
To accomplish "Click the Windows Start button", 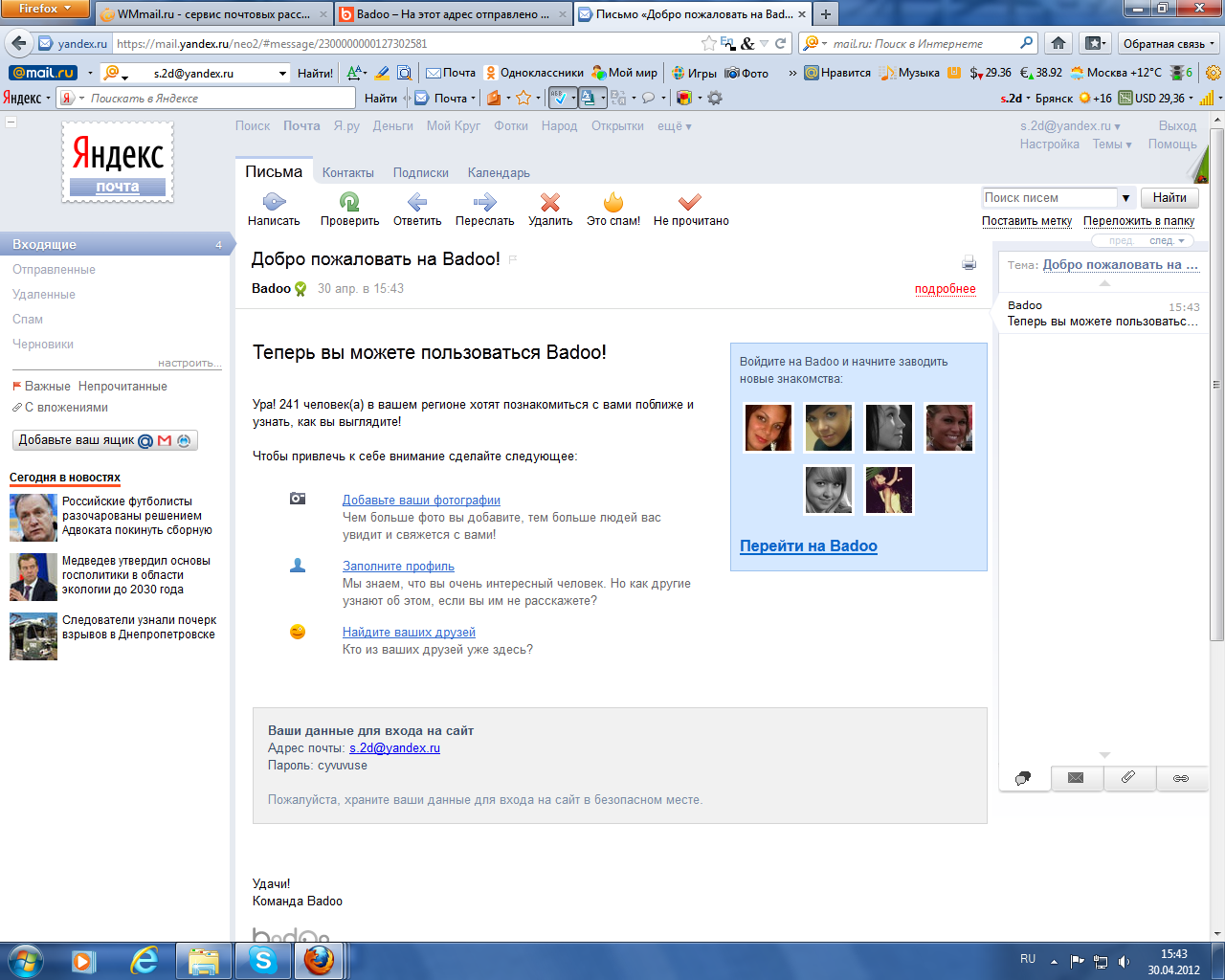I will coord(25,960).
